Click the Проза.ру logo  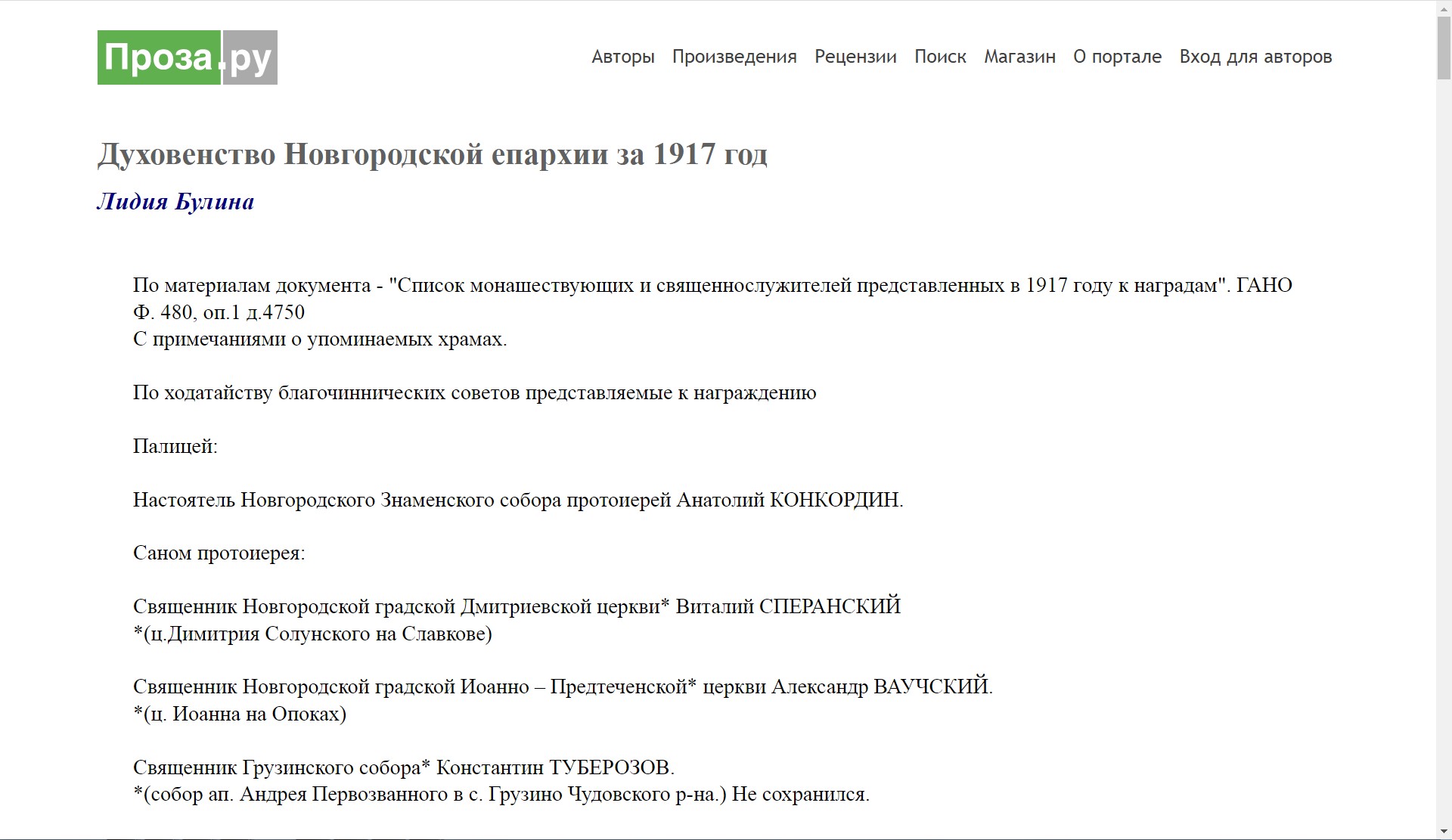coord(187,57)
